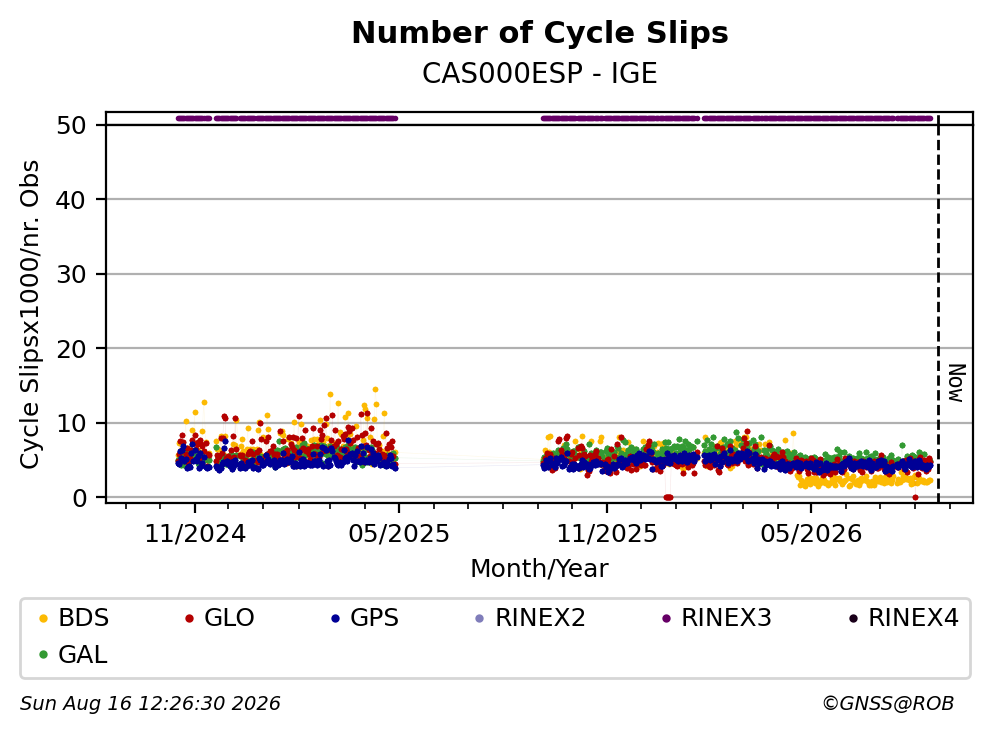Click the GLO red legend marker
The height and width of the screenshot is (734, 993).
point(189,618)
